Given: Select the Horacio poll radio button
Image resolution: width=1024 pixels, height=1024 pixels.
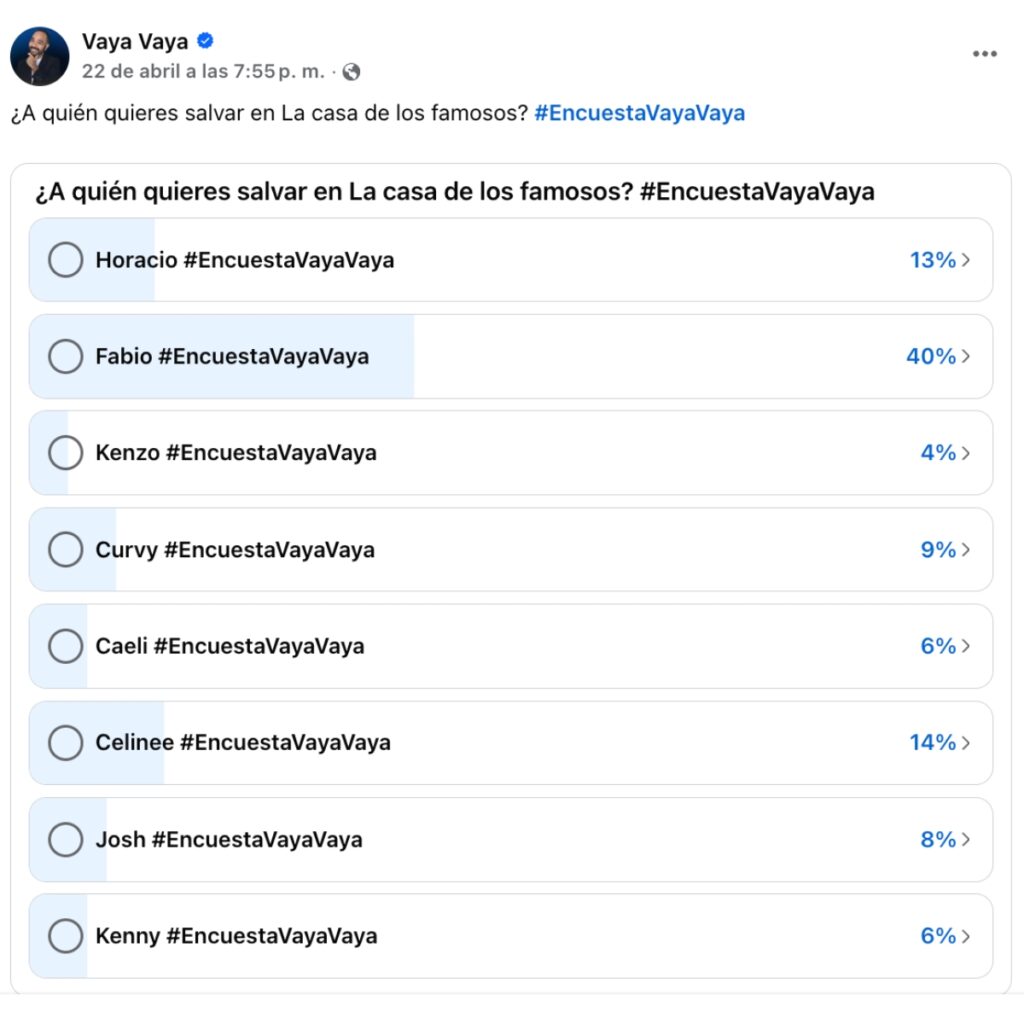Looking at the screenshot, I should (x=65, y=260).
